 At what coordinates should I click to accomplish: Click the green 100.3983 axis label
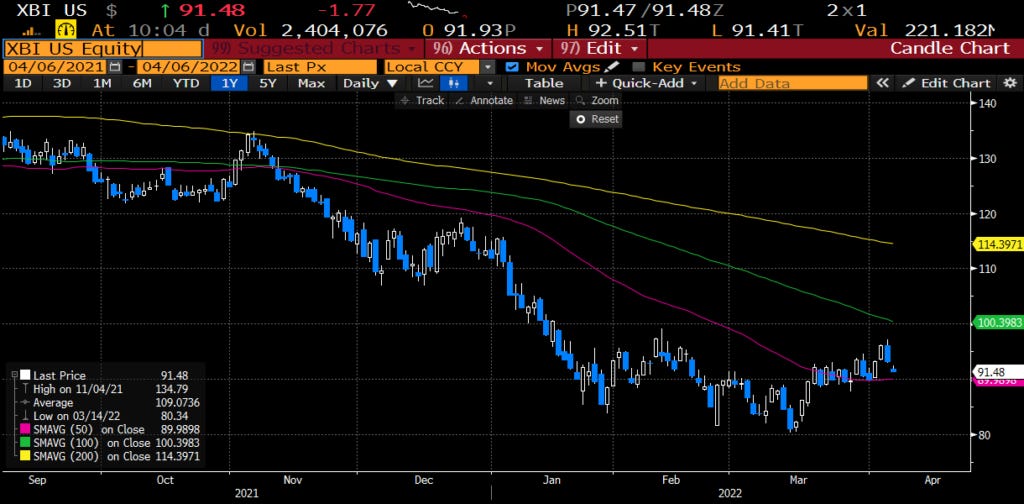point(997,322)
